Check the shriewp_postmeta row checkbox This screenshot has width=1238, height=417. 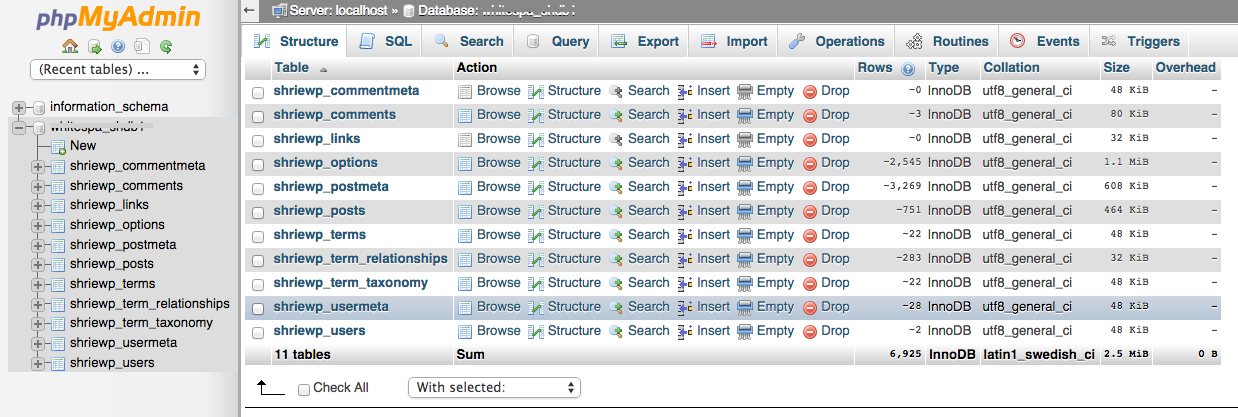[x=258, y=188]
